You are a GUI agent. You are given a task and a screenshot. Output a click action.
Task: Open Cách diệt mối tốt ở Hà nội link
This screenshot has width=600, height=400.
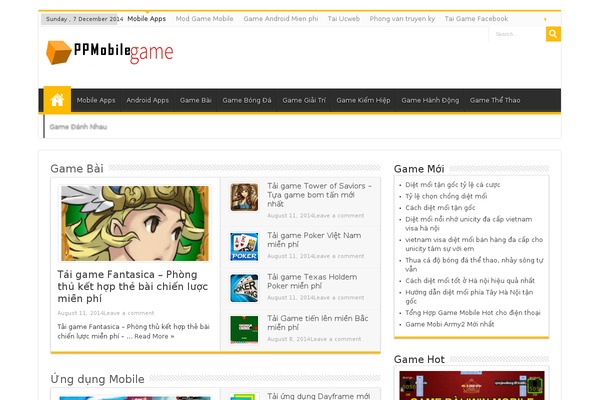click(x=470, y=281)
